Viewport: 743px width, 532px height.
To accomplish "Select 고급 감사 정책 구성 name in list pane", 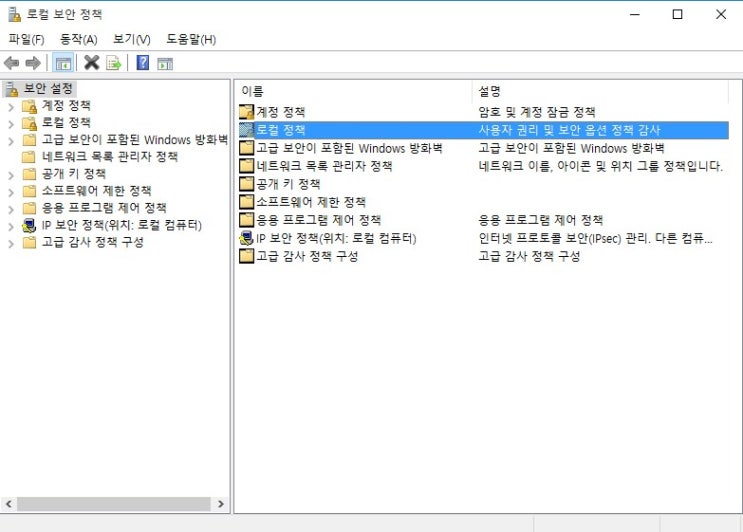I will pyautogui.click(x=308, y=256).
